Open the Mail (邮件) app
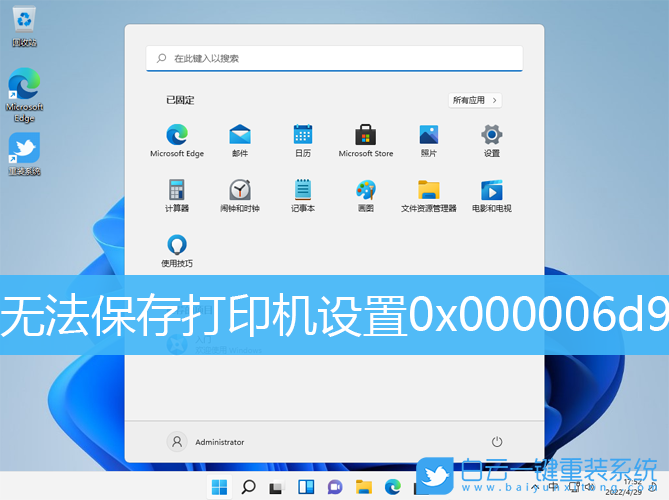669x500 pixels. [240, 141]
